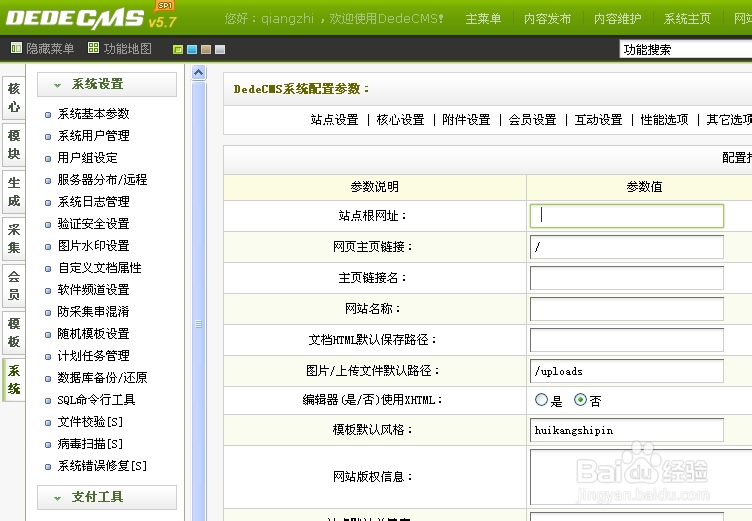Click the 网页主页链接 input field

[627, 247]
